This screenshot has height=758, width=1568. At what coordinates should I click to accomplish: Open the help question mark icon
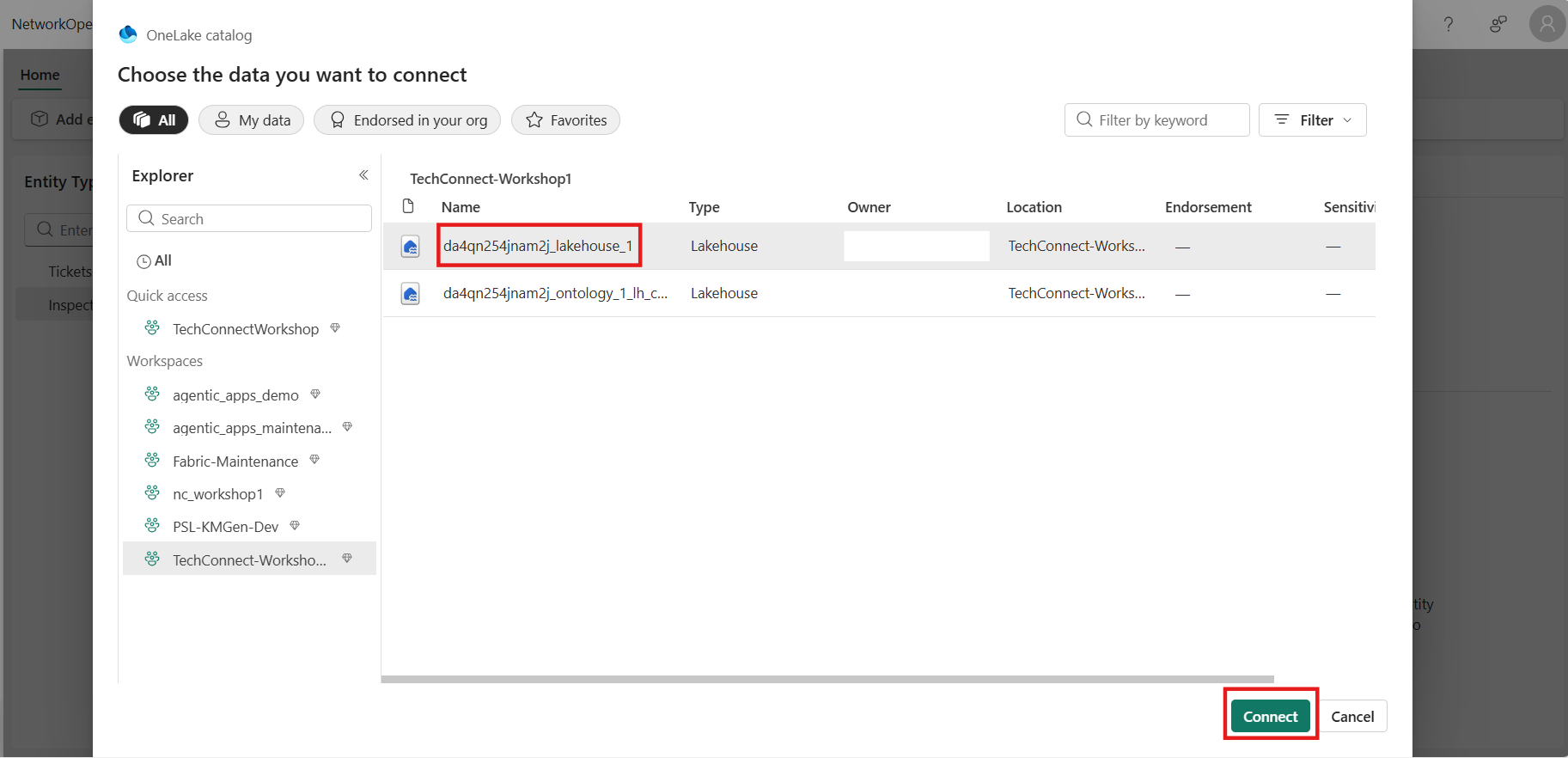coord(1449,24)
